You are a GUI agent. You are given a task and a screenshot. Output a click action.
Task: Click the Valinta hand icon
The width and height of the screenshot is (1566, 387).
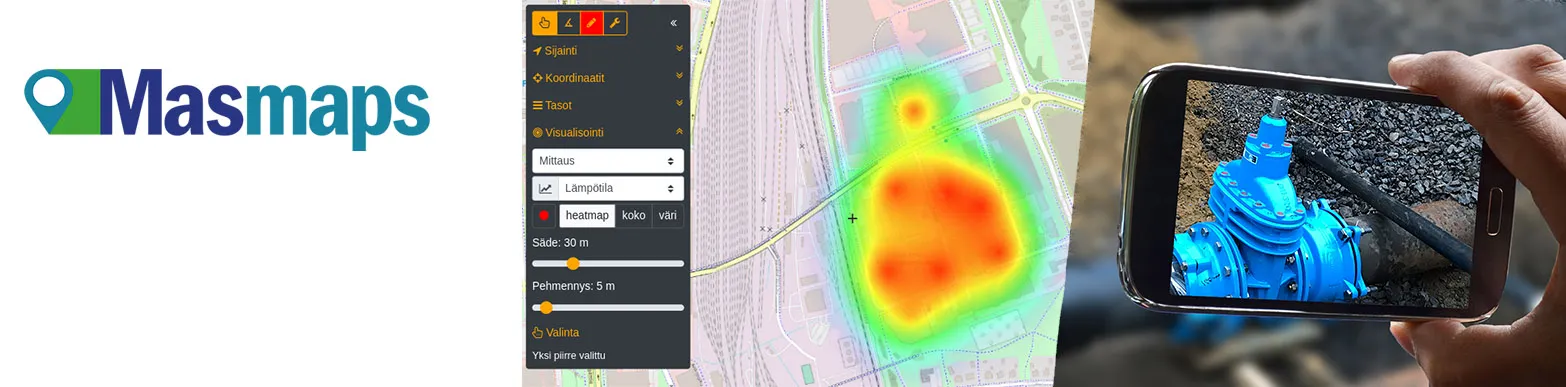coord(537,333)
